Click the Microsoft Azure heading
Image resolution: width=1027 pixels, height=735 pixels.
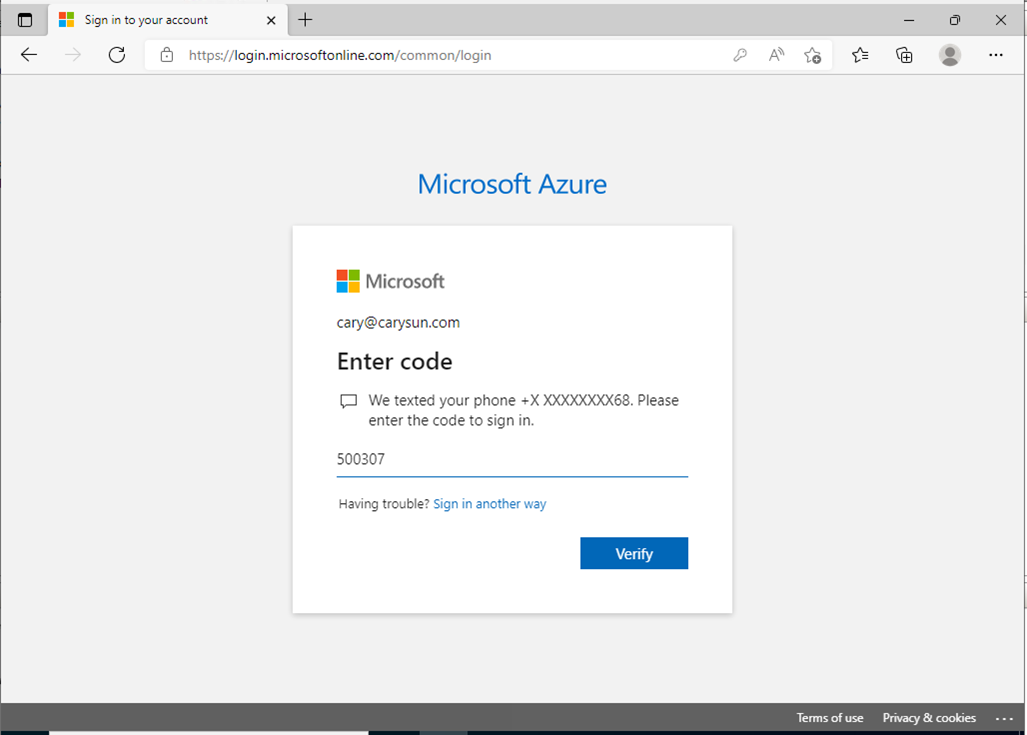(512, 184)
